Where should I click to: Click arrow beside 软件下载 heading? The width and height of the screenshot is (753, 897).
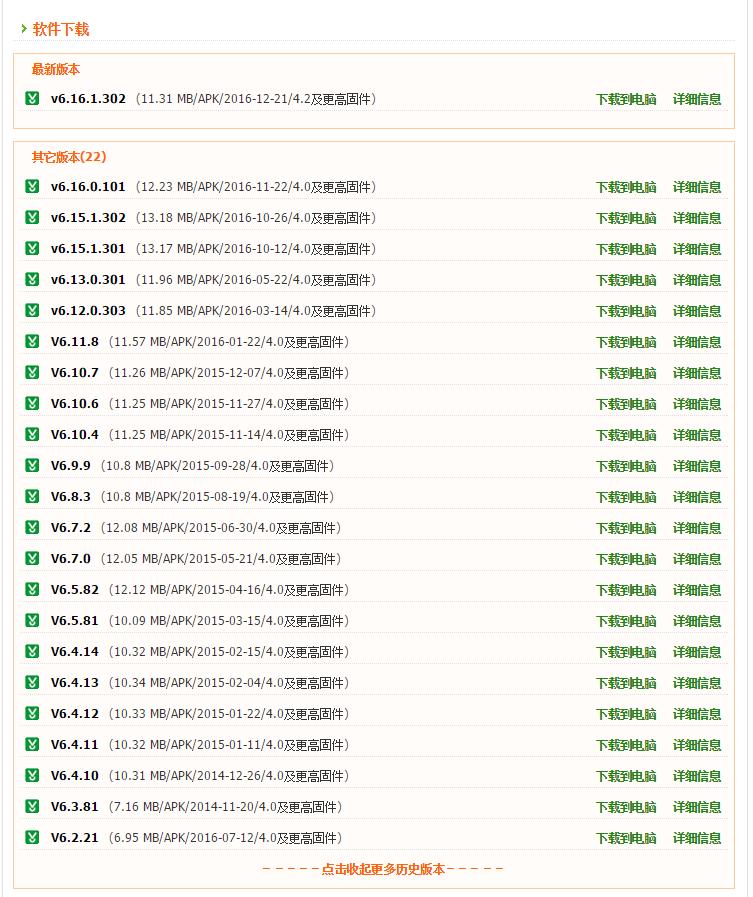coord(24,29)
